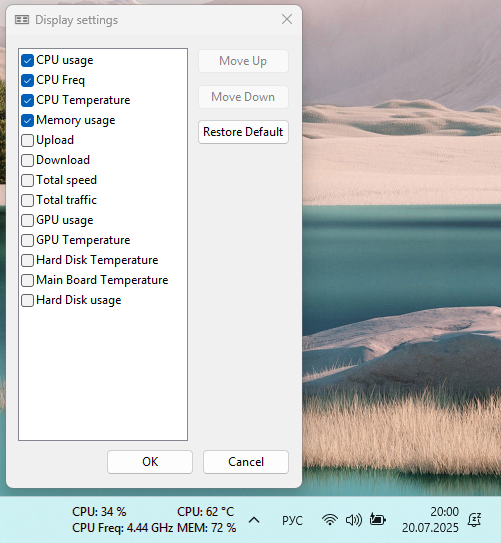Image resolution: width=501 pixels, height=543 pixels.
Task: Select the Download list entry
Action: click(63, 160)
